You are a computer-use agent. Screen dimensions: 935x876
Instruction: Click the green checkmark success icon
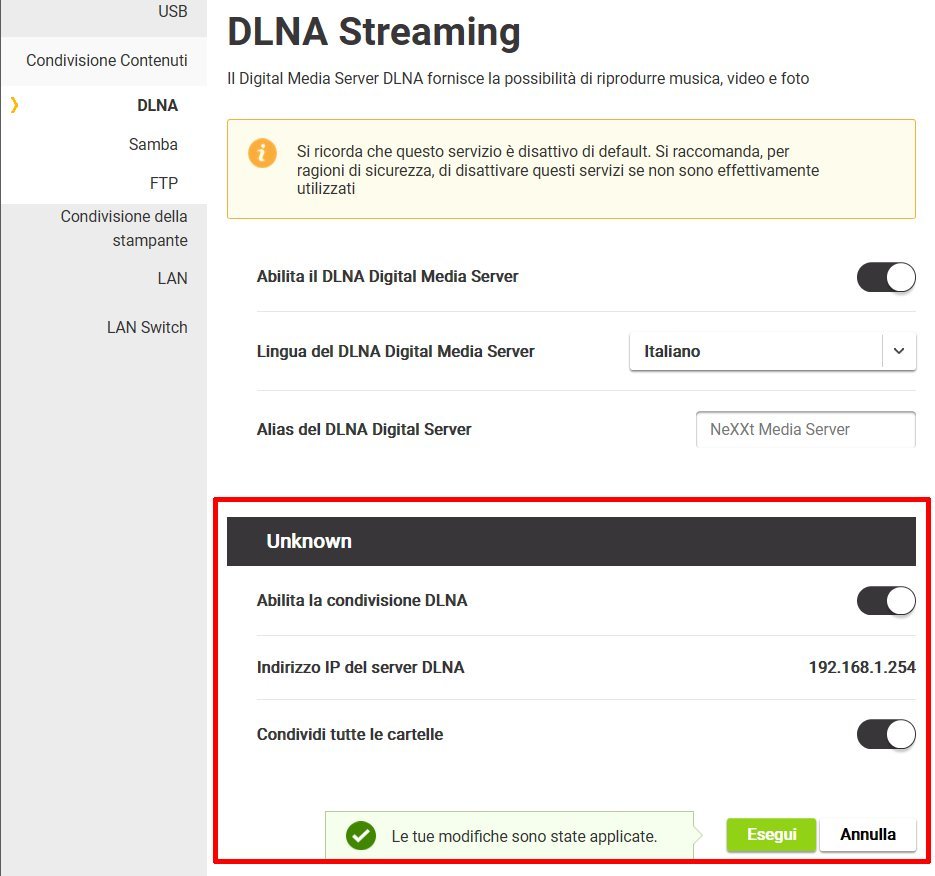361,835
